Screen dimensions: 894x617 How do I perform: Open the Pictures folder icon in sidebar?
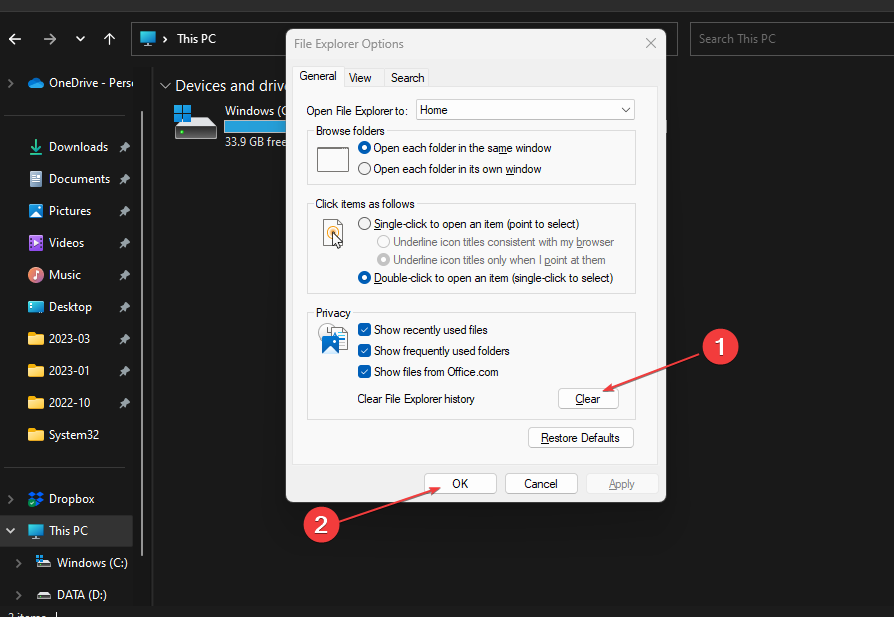tap(35, 211)
